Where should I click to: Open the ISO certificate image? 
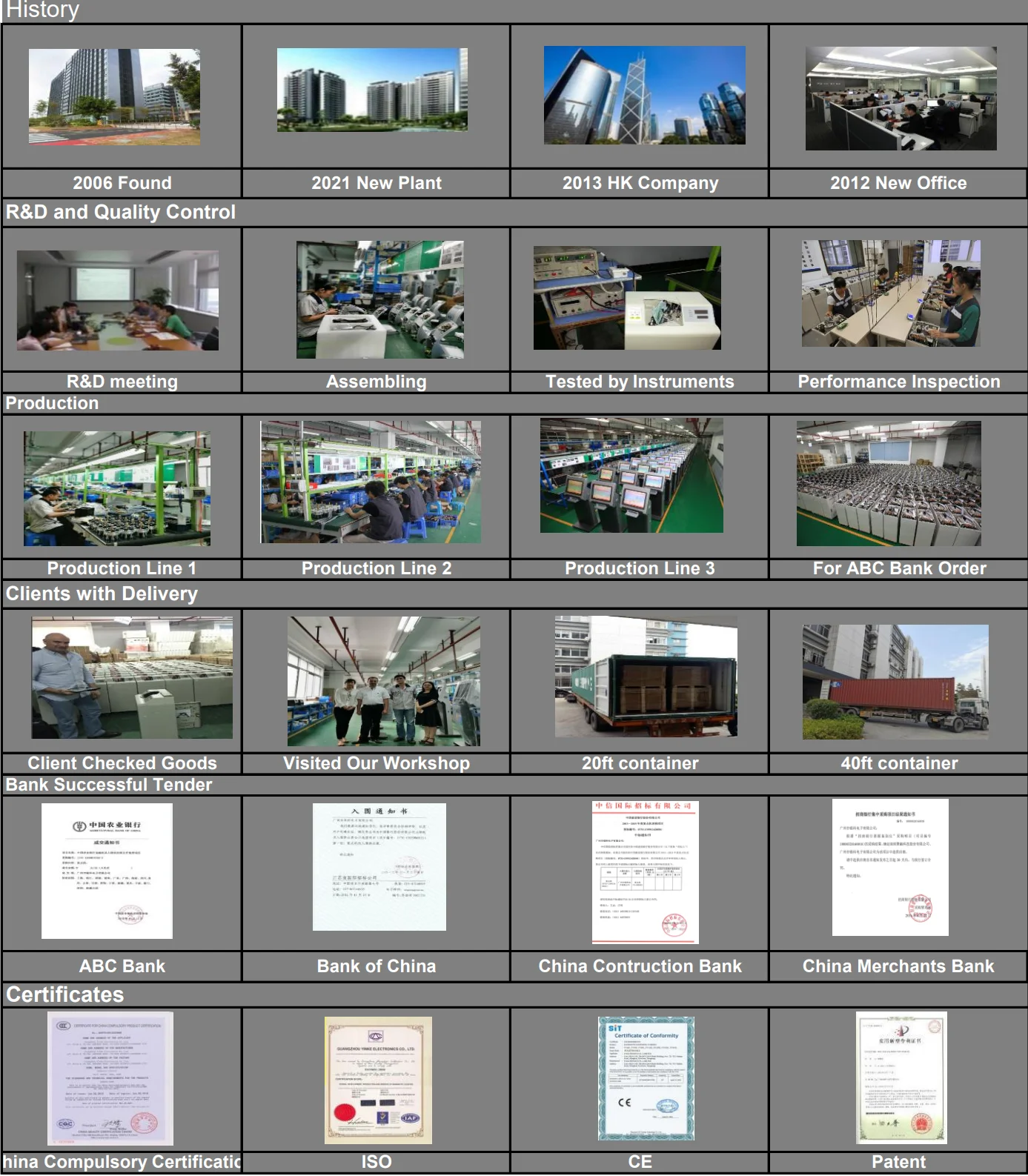pos(378,1080)
